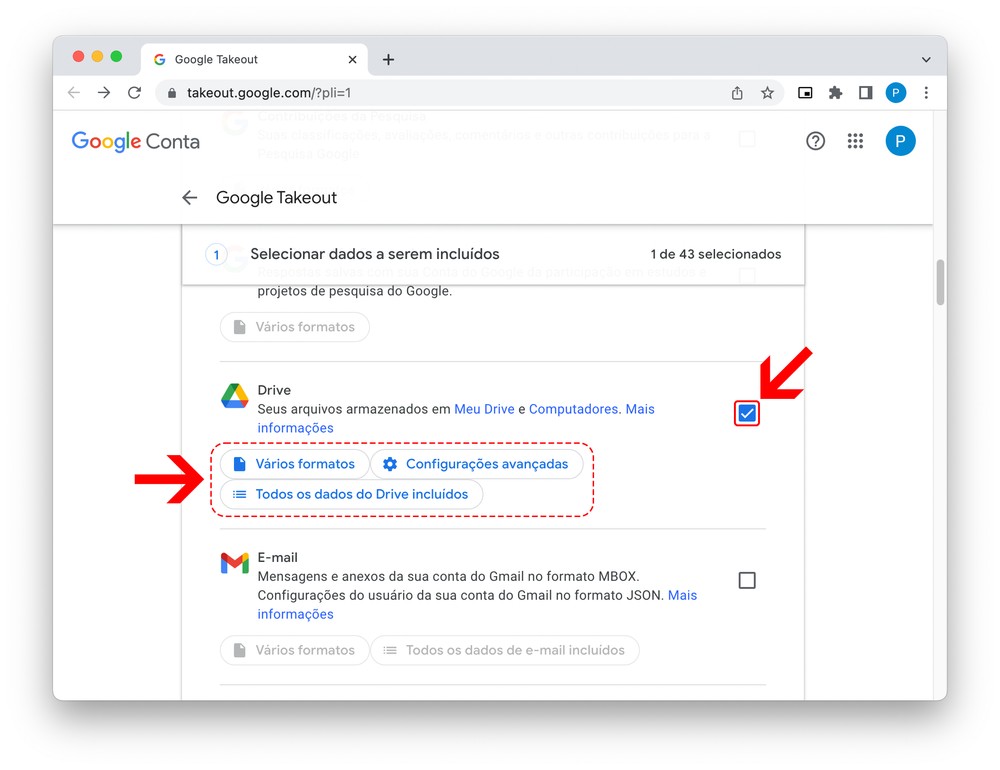Open the Chrome profile avatar in toolbar

pos(895,93)
